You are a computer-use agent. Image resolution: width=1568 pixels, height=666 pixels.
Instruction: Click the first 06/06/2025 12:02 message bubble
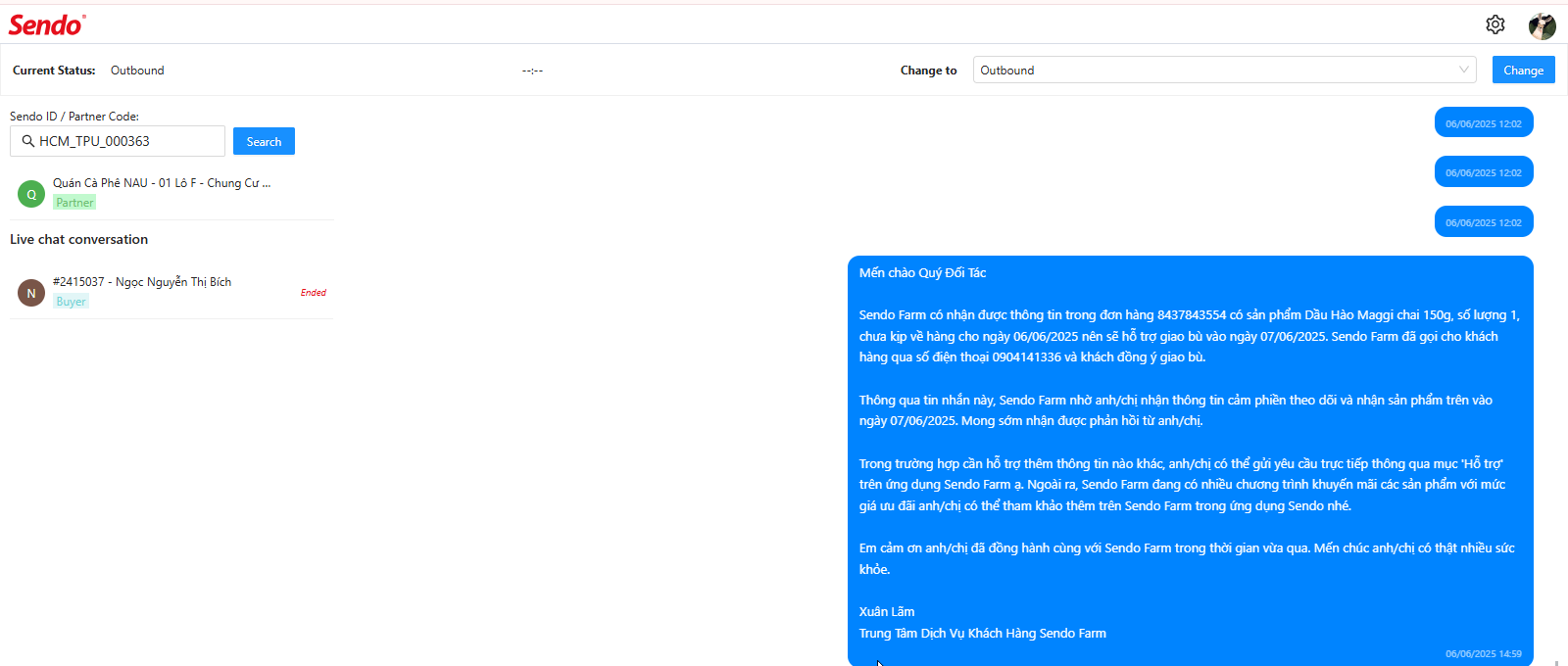click(1484, 122)
